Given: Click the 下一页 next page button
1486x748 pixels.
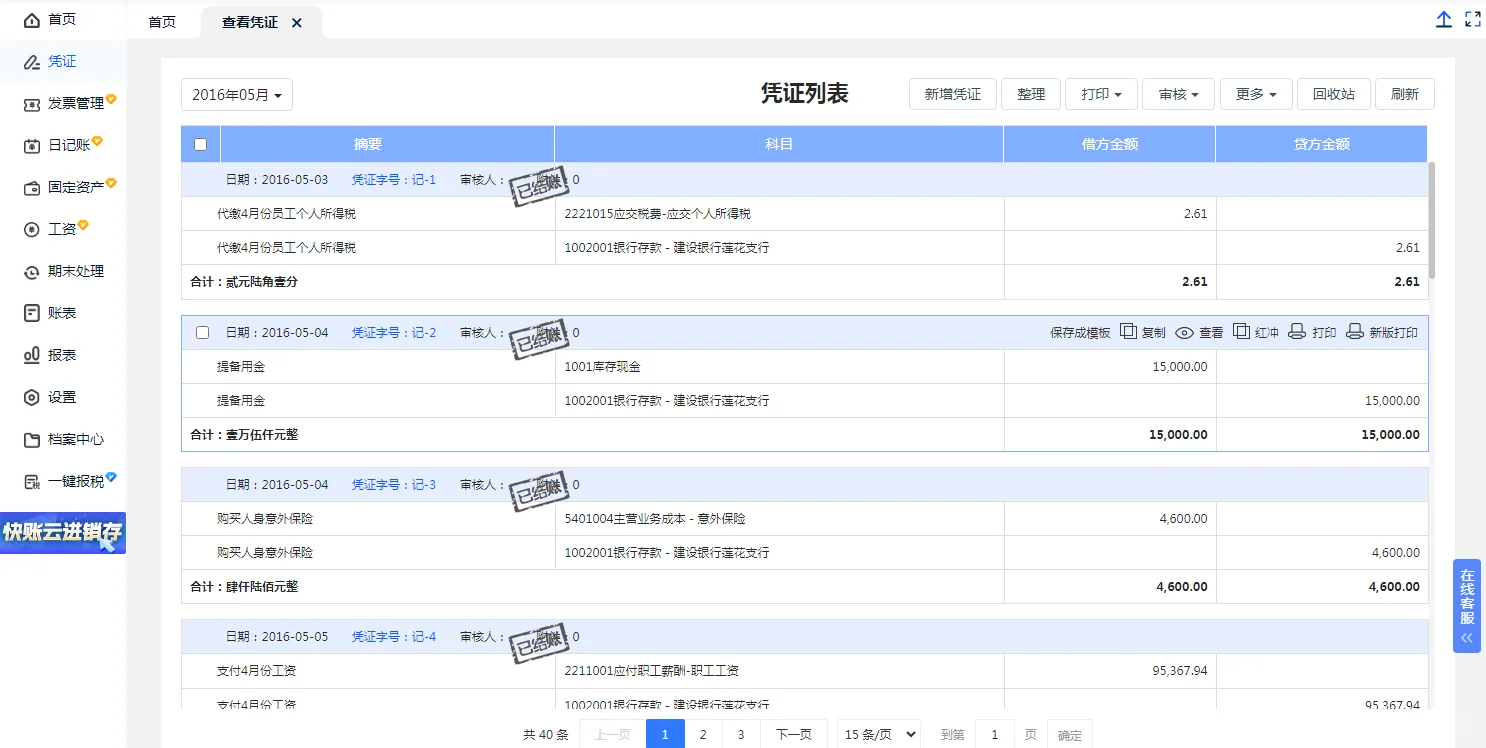Looking at the screenshot, I should [x=794, y=734].
